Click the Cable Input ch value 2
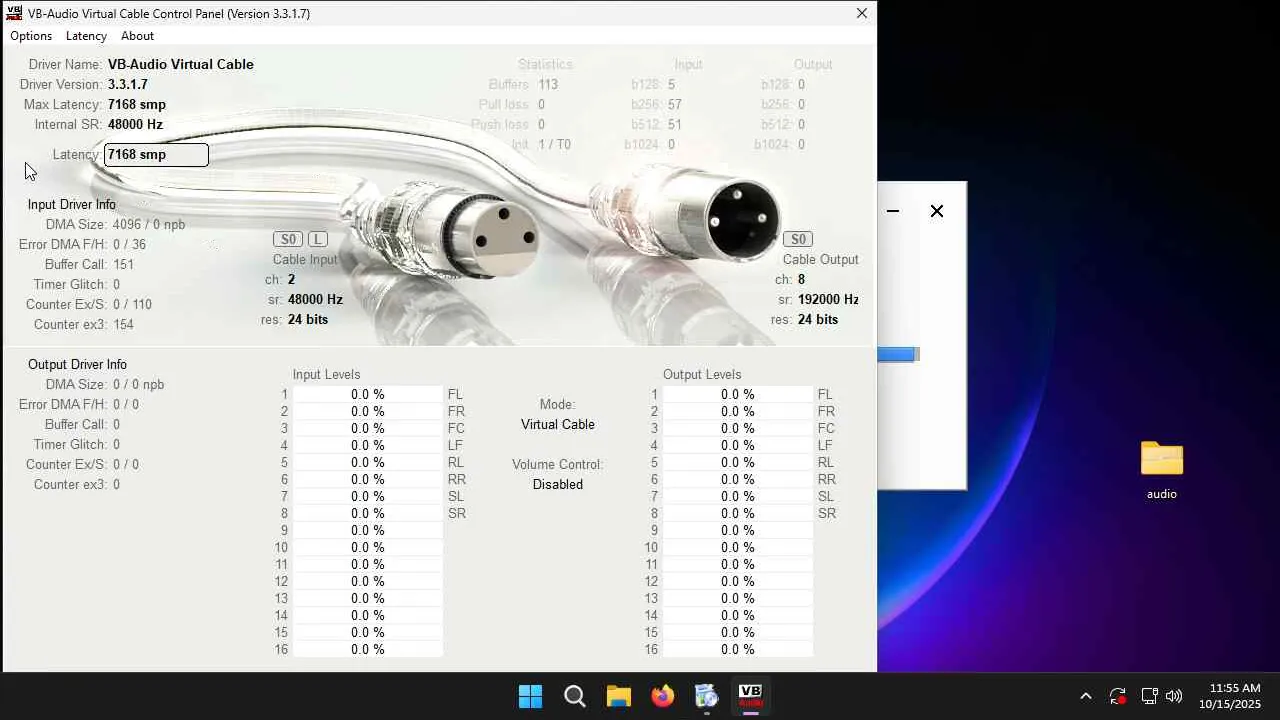 pyautogui.click(x=291, y=279)
